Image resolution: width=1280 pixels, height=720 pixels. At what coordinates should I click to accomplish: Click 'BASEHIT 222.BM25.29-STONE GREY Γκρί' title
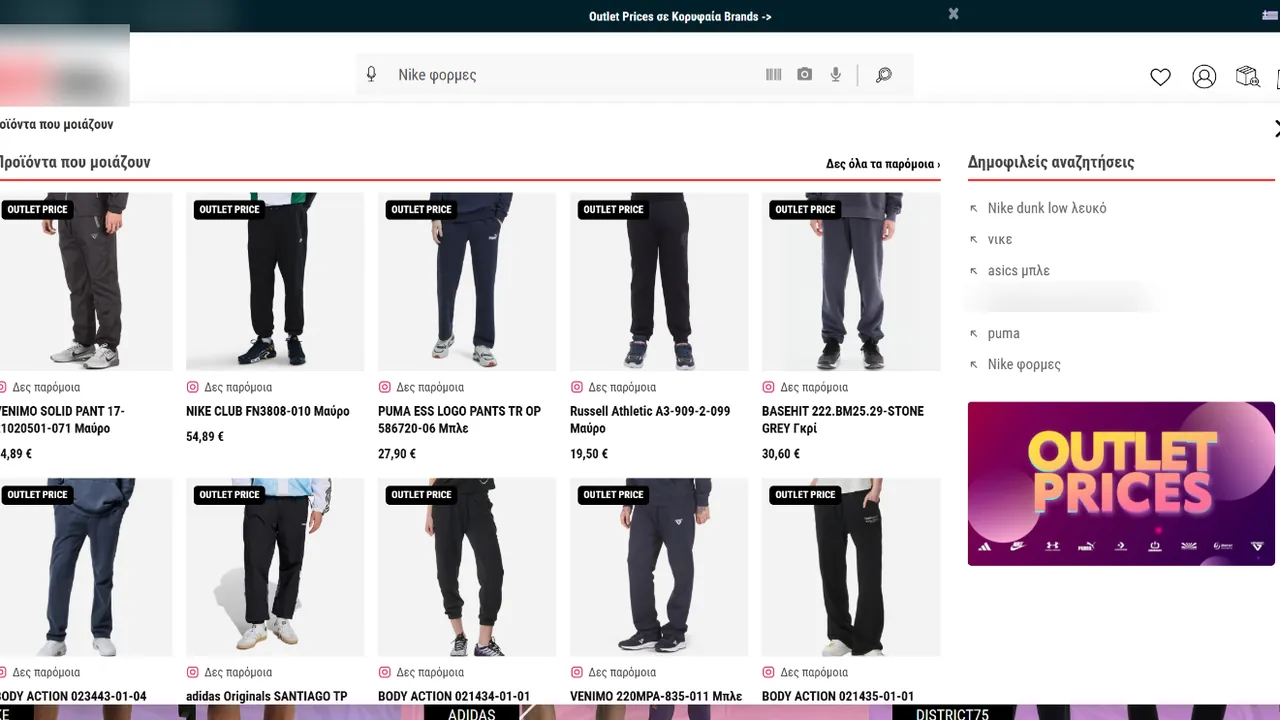pos(843,420)
